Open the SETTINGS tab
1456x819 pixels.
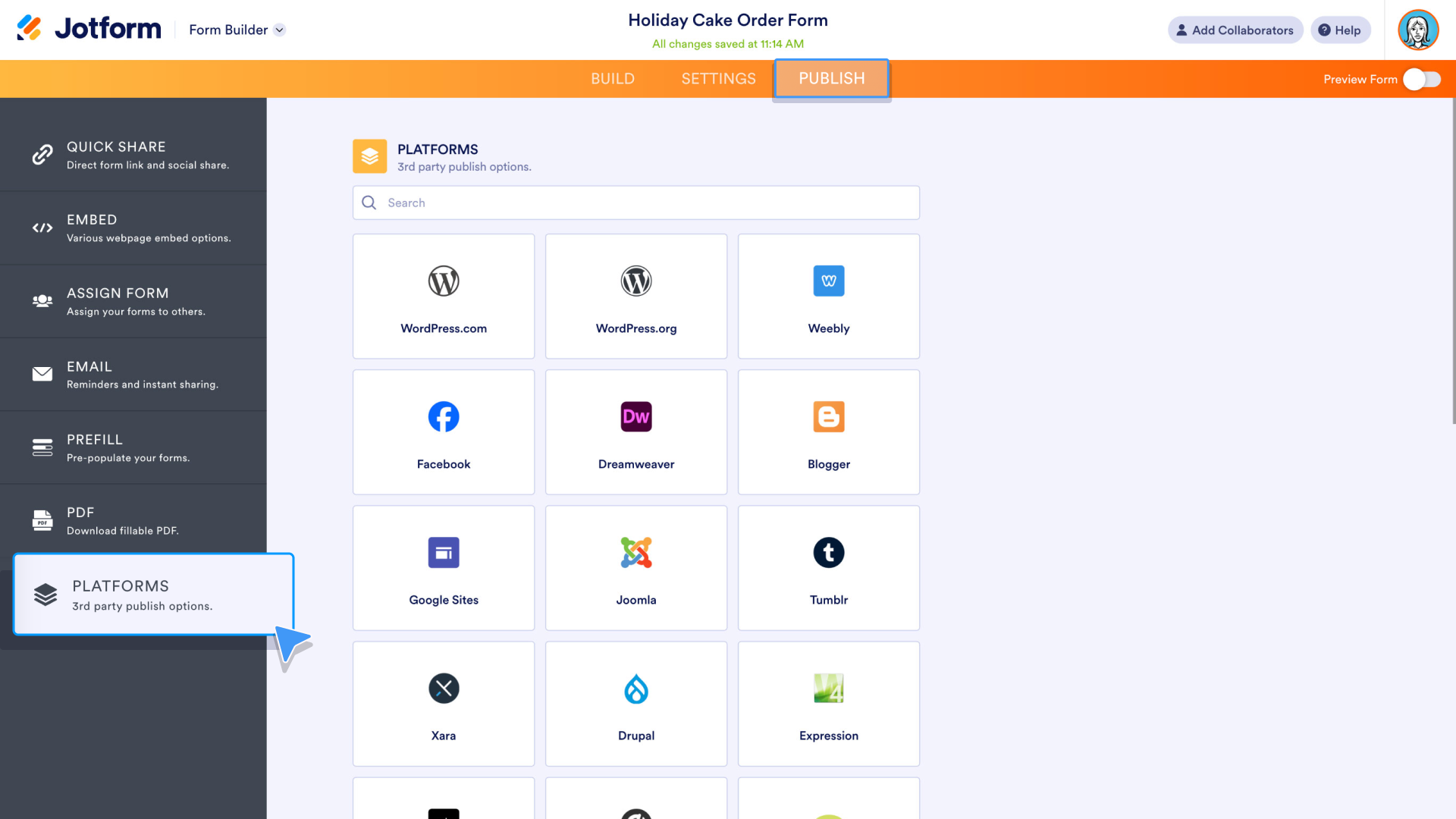click(x=718, y=78)
